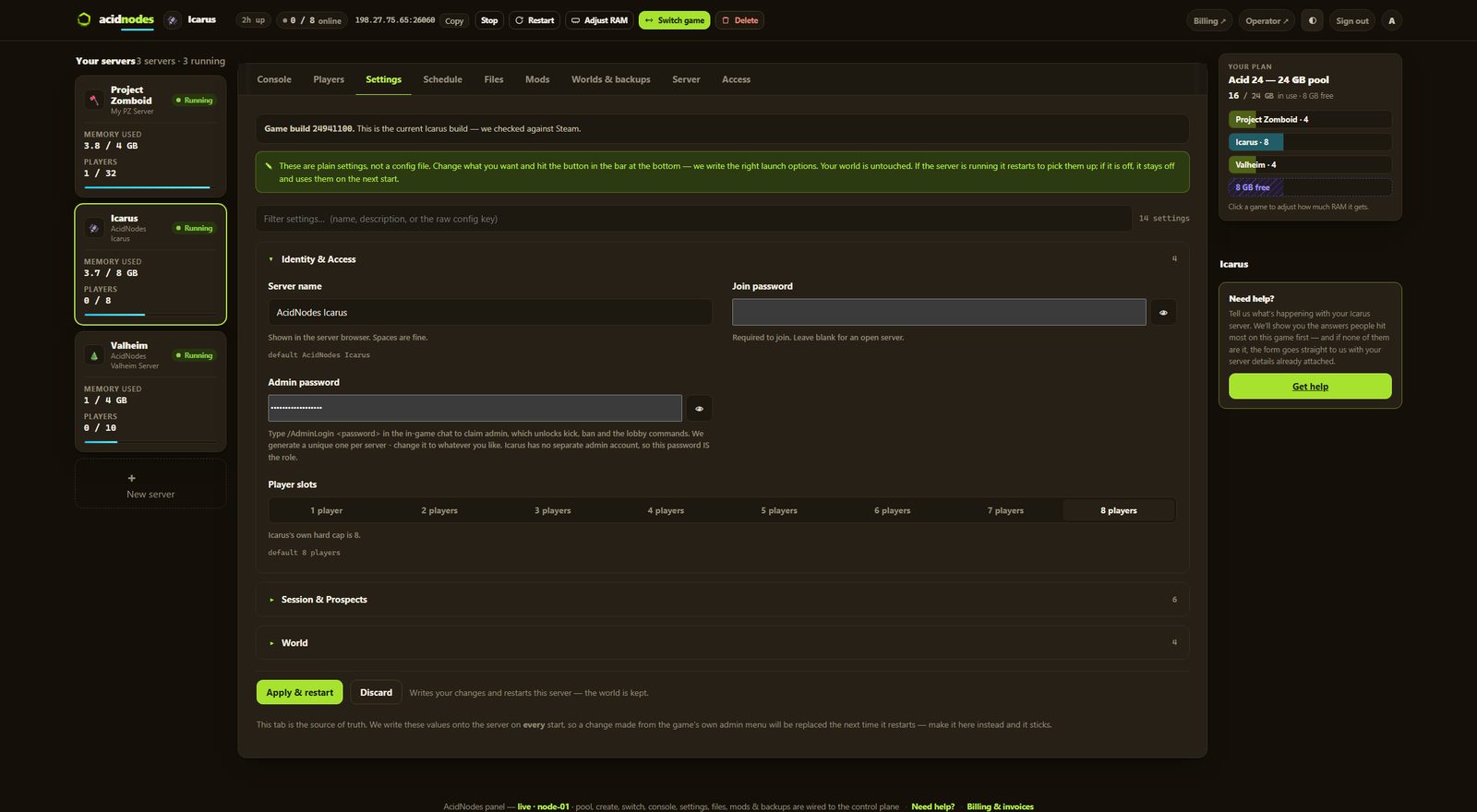Select 5 players slot option
Image resolution: width=1477 pixels, height=812 pixels.
(779, 510)
